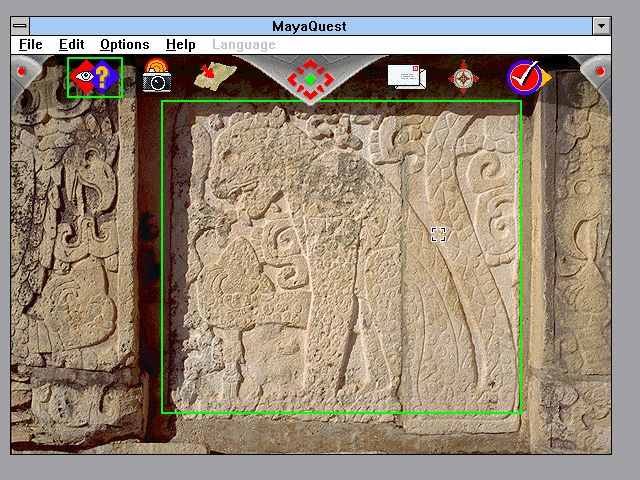Click the eye and question mark icon
The width and height of the screenshot is (640, 480).
pos(95,77)
